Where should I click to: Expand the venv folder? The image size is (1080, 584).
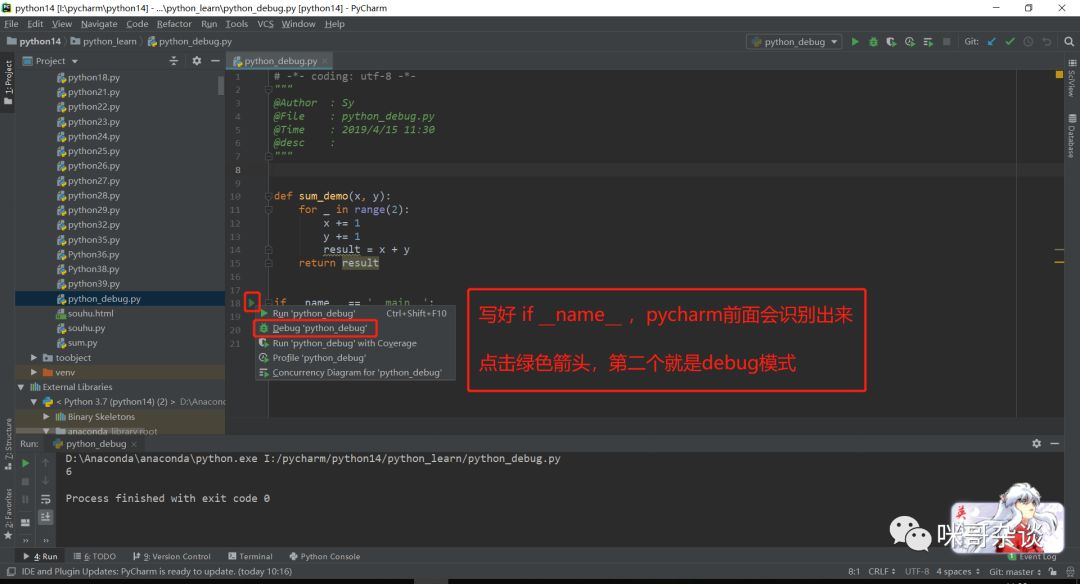(34, 372)
